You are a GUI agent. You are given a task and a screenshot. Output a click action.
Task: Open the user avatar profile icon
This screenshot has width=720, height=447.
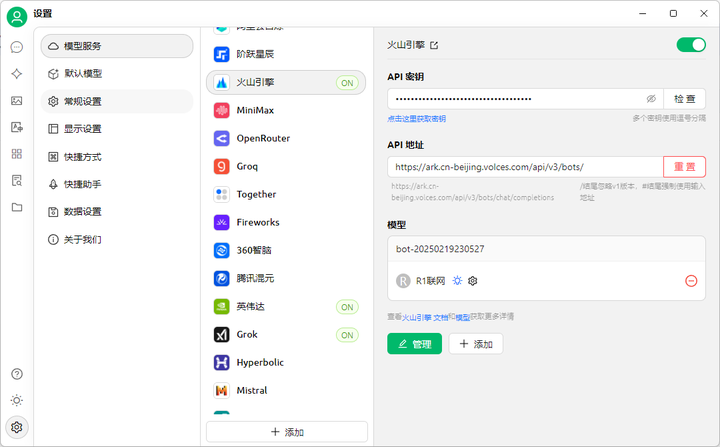(17, 17)
